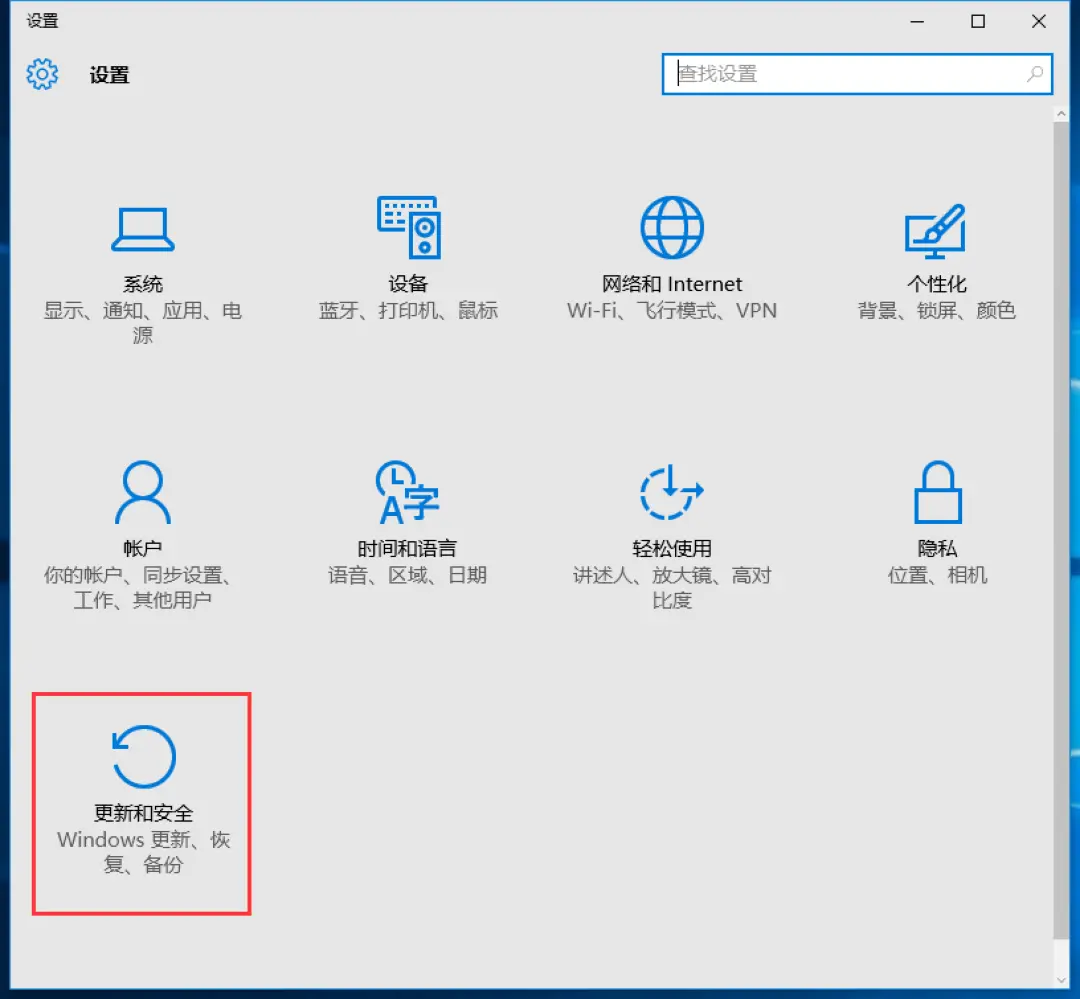Open the 设备 (Devices) settings icon

coord(408,228)
